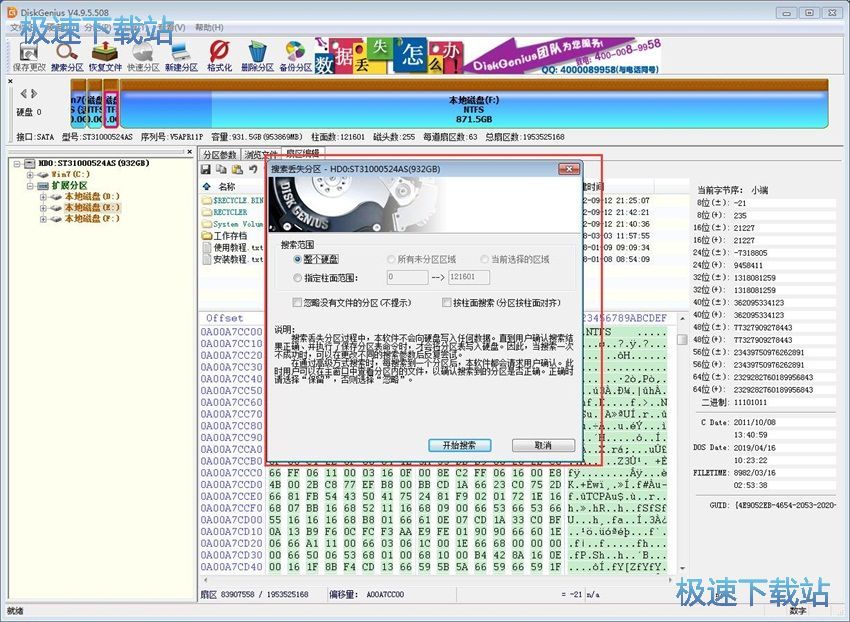Go to previous disk with left arrow
Image resolution: width=850 pixels, height=622 pixels.
tap(23, 94)
